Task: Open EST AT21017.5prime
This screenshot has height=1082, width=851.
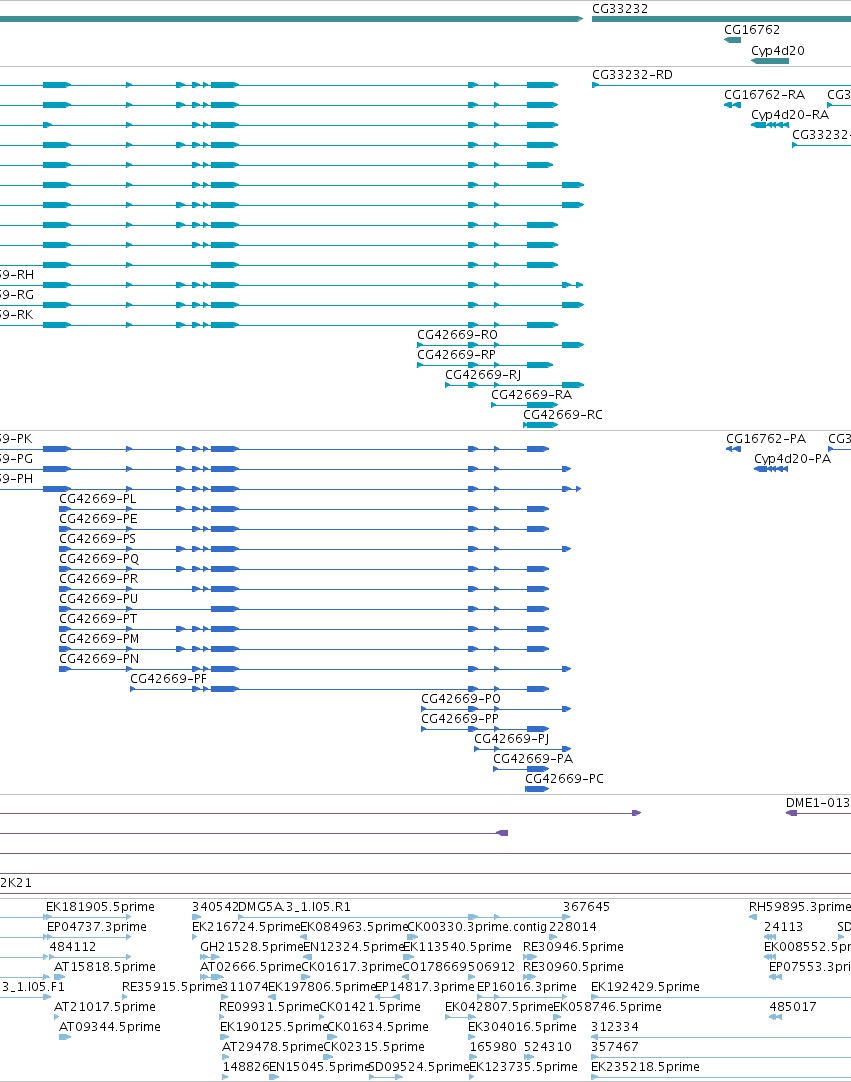Action: point(104,1007)
